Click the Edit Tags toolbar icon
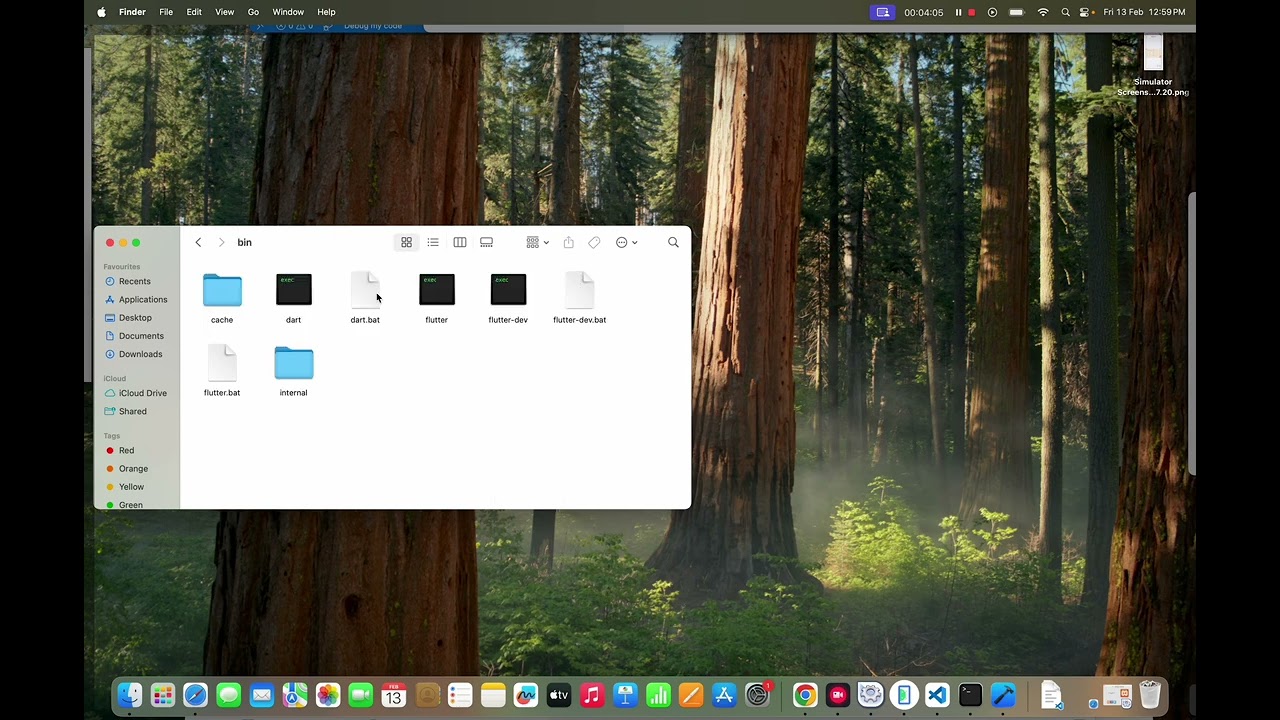 [594, 242]
